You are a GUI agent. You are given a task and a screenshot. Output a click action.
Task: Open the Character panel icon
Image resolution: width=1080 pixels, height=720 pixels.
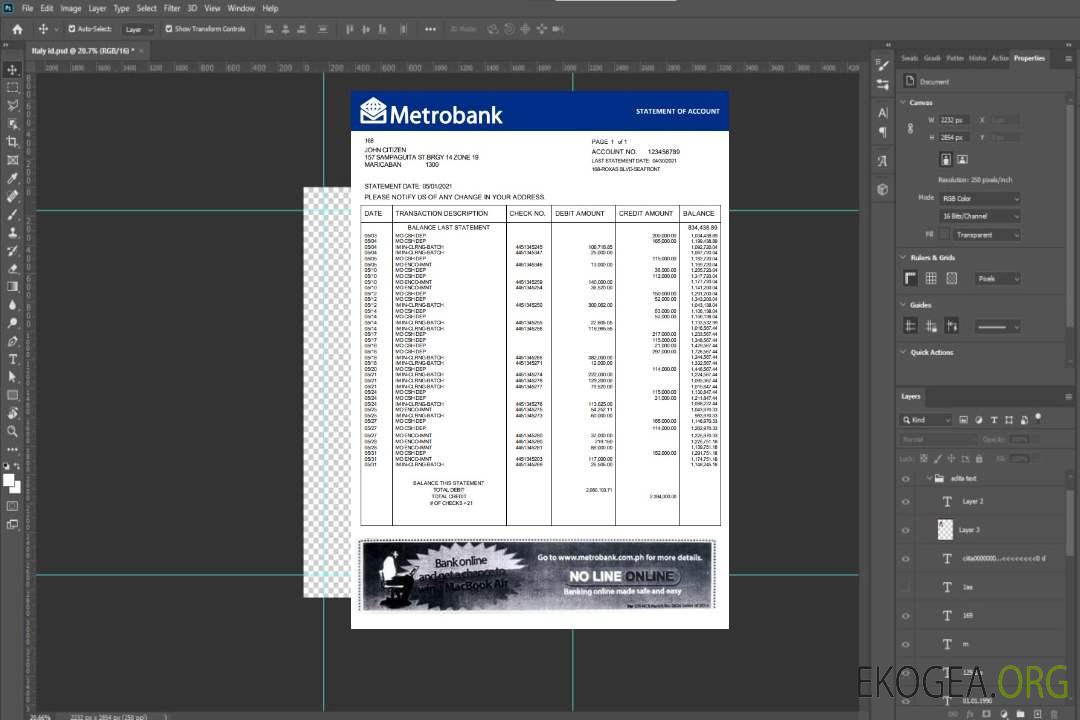[883, 113]
